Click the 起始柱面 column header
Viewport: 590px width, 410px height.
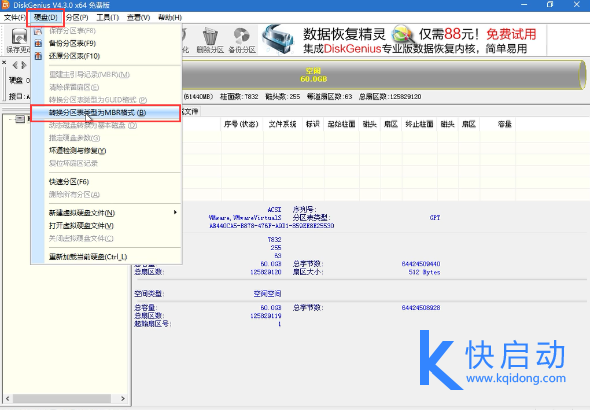point(341,124)
